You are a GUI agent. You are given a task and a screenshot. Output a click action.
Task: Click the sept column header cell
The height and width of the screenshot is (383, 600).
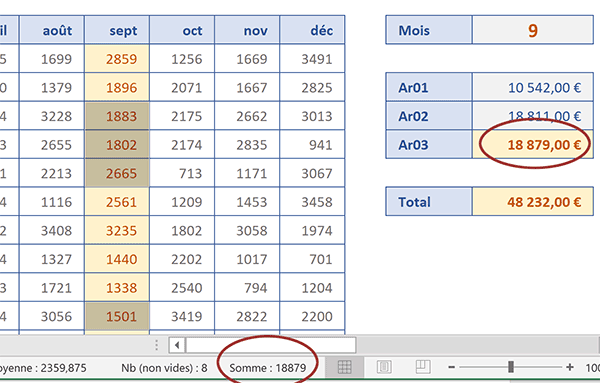pos(117,30)
